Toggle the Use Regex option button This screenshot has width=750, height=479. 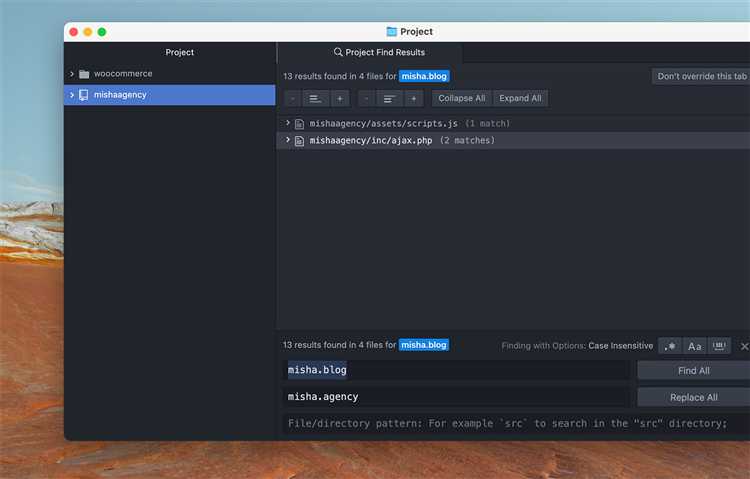(x=670, y=346)
